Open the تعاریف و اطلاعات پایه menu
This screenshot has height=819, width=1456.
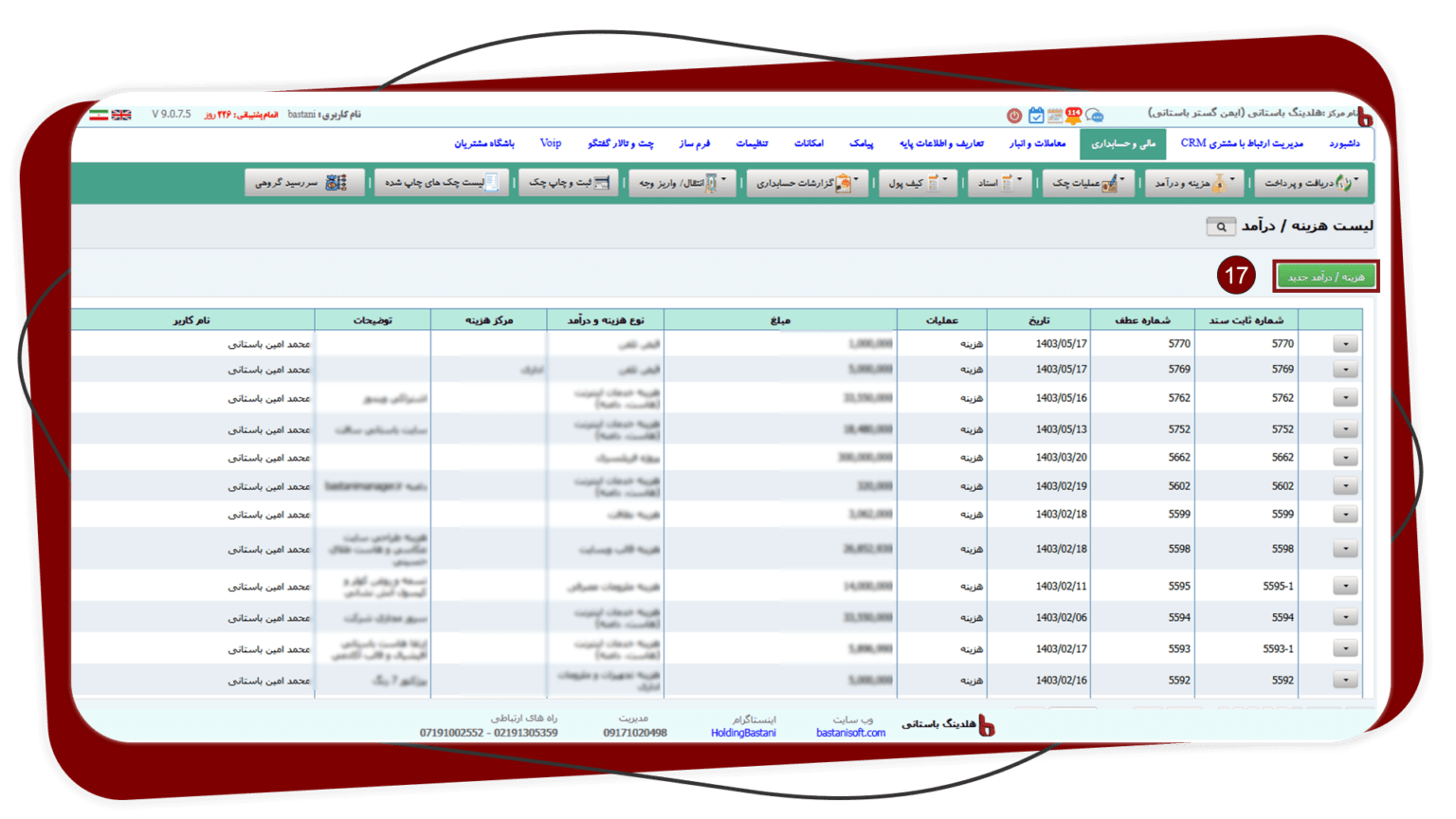tap(941, 143)
